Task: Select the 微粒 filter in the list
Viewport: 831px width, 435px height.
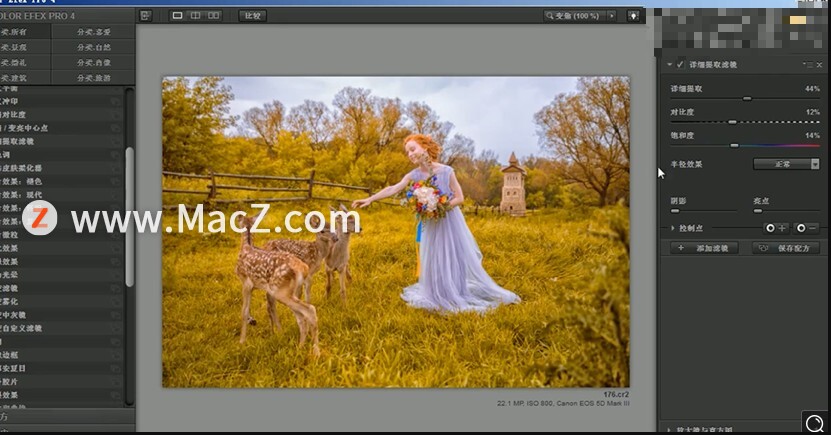Action: (61, 235)
